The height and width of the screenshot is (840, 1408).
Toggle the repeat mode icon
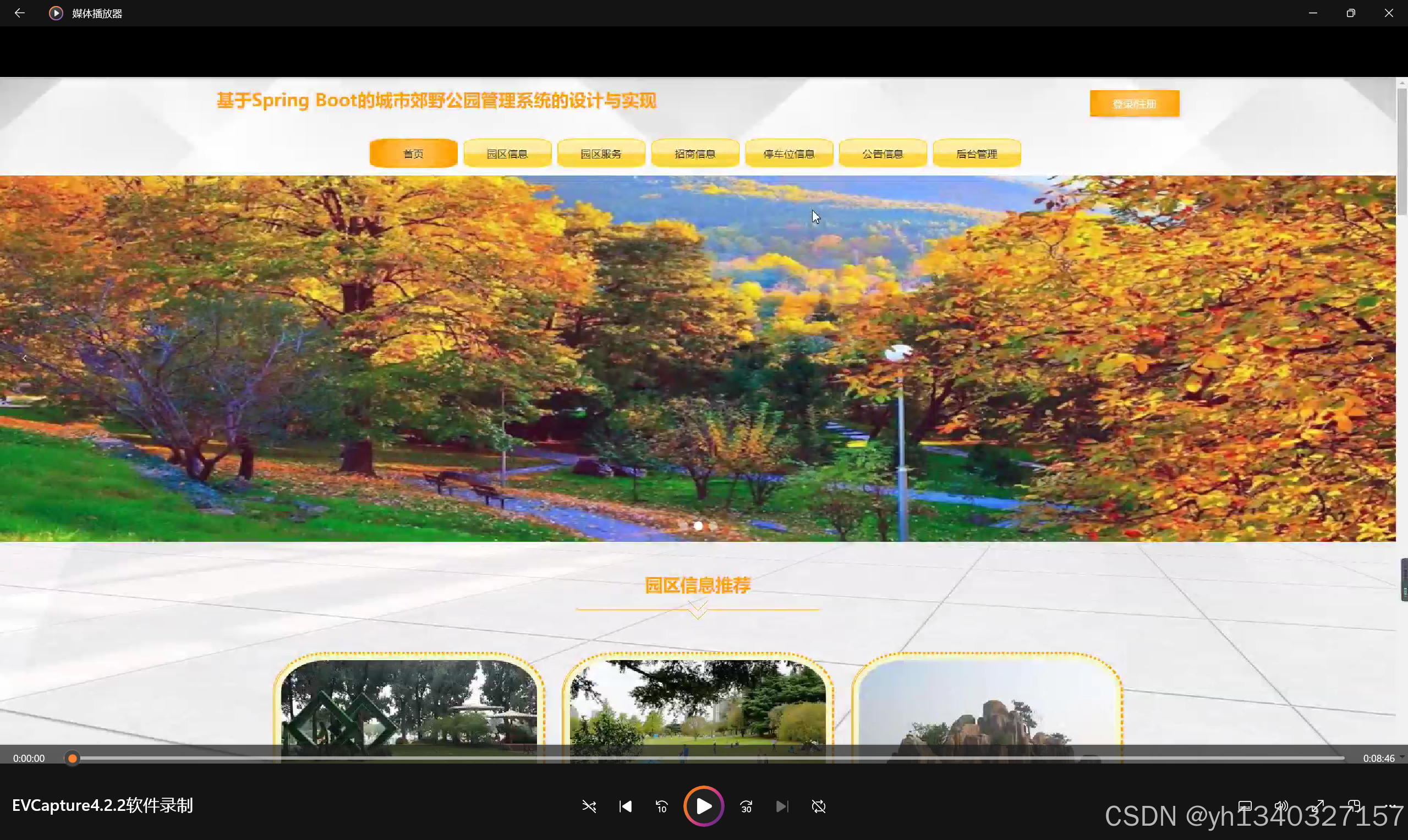tap(819, 806)
